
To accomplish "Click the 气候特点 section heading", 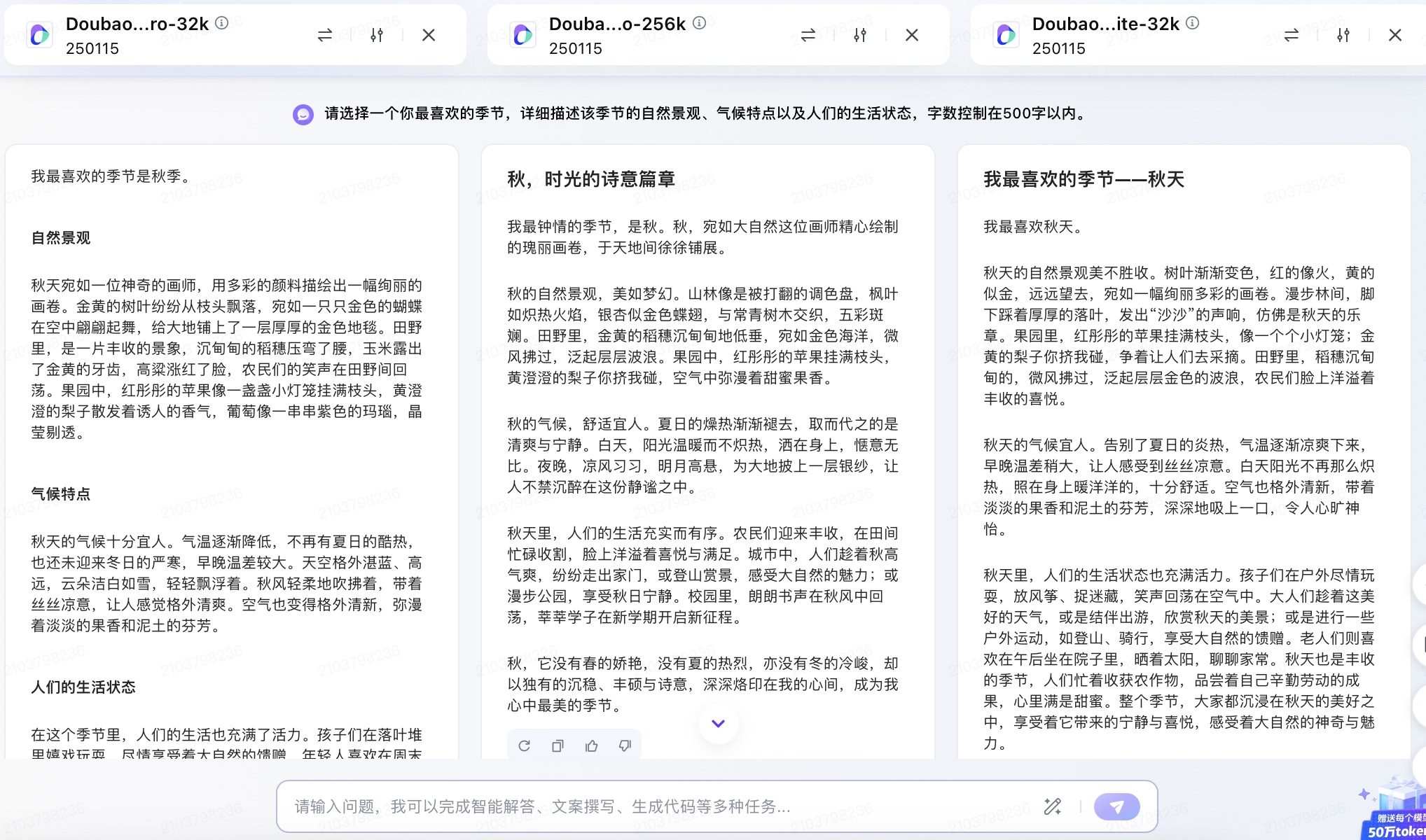I will 61,494.
